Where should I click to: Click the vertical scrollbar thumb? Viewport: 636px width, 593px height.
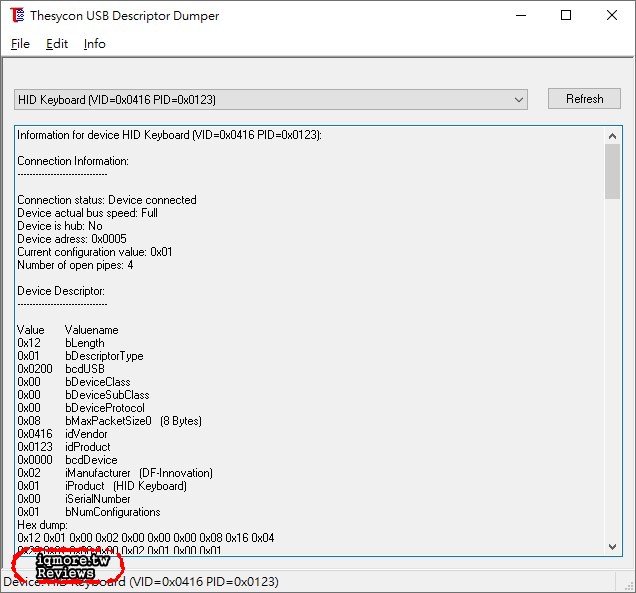612,172
